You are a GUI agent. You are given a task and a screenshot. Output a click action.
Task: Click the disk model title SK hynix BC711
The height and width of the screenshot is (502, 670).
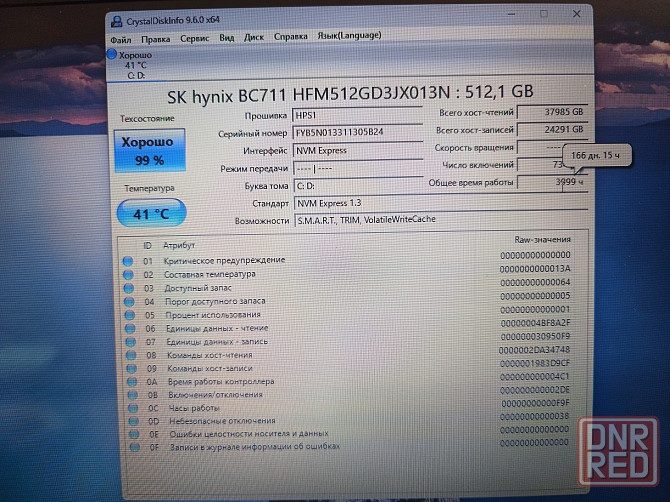pos(350,92)
